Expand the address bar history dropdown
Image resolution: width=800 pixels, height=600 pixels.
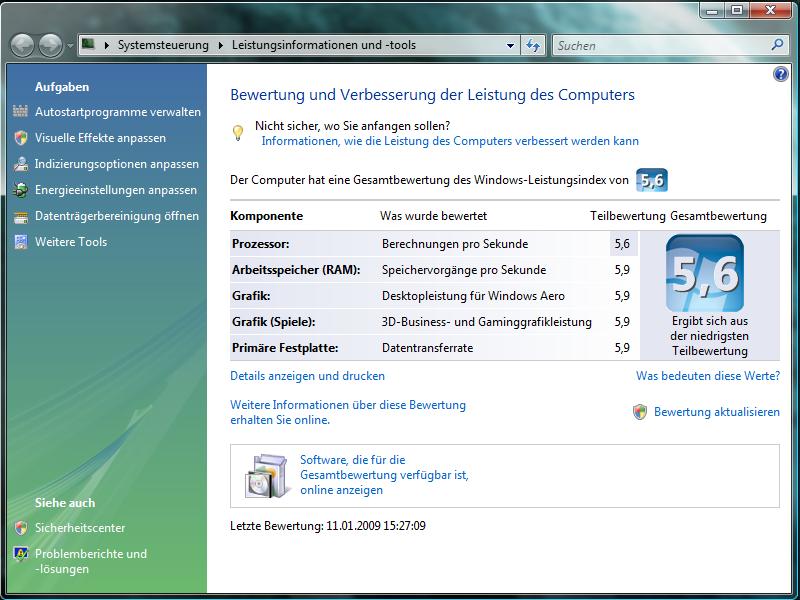click(x=510, y=45)
